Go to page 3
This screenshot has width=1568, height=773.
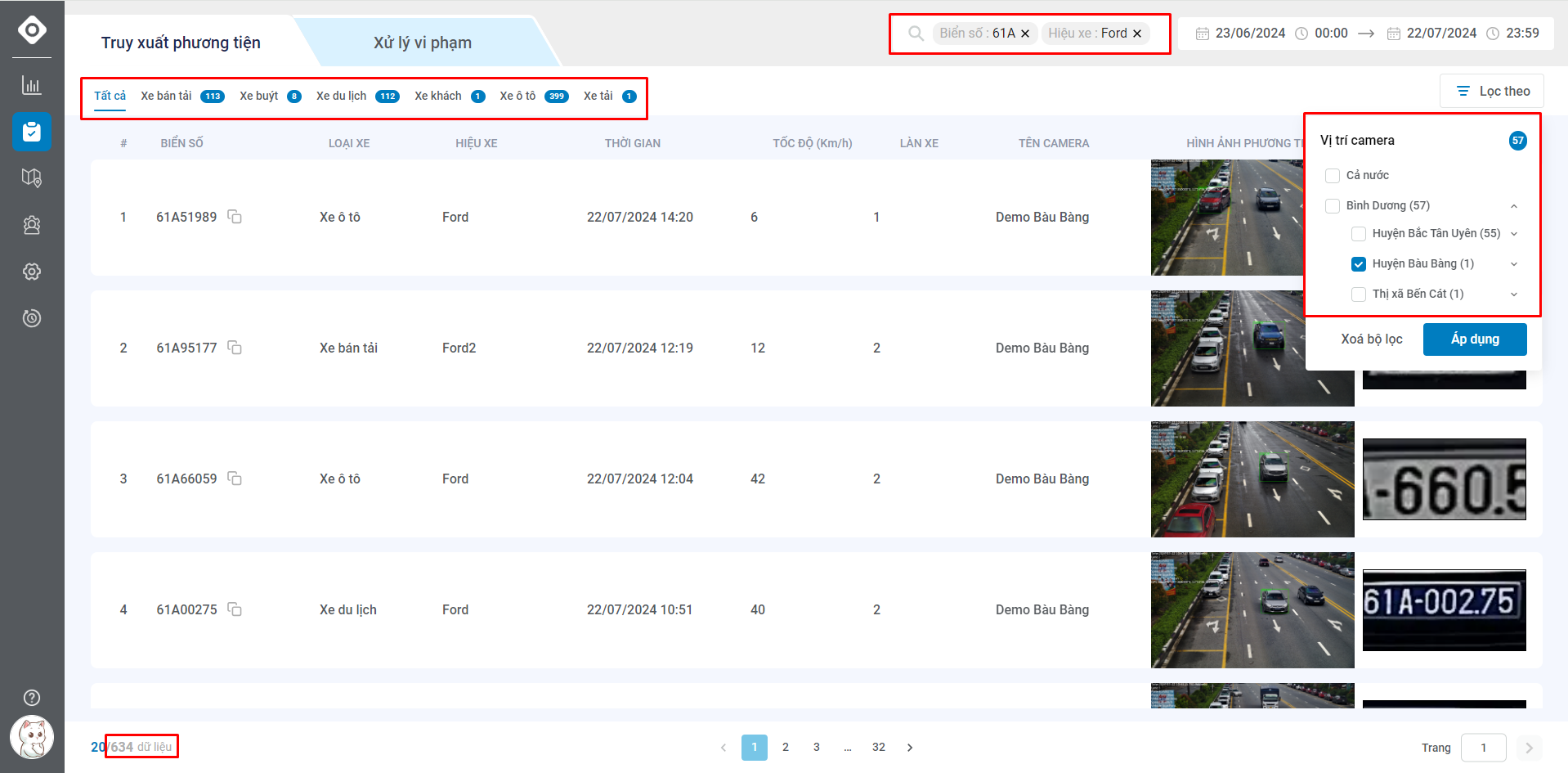pyautogui.click(x=817, y=748)
